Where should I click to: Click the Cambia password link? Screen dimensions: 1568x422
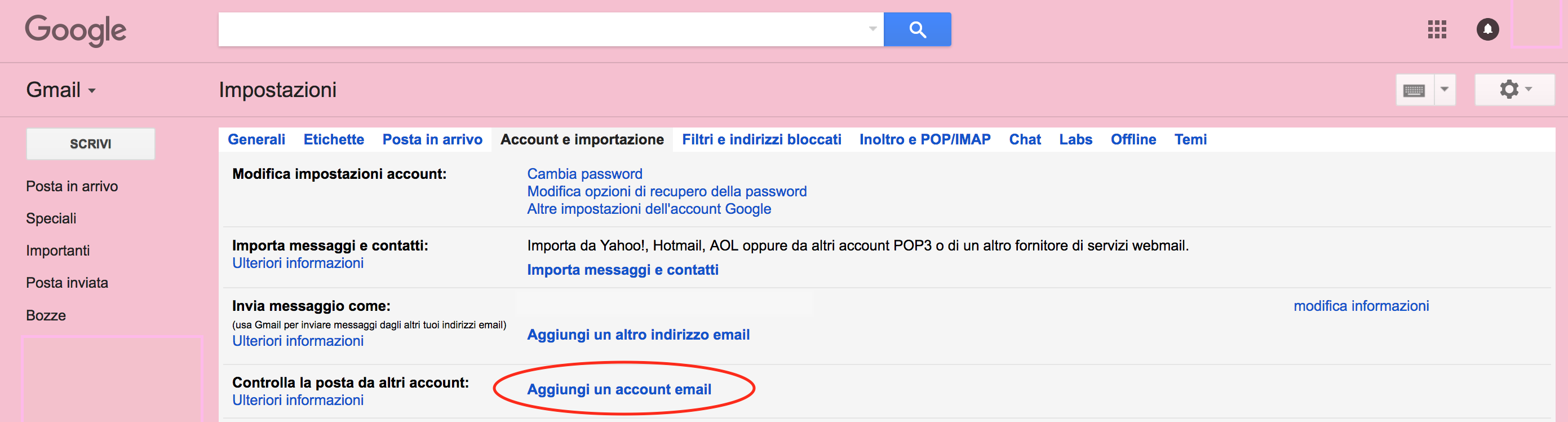[584, 174]
